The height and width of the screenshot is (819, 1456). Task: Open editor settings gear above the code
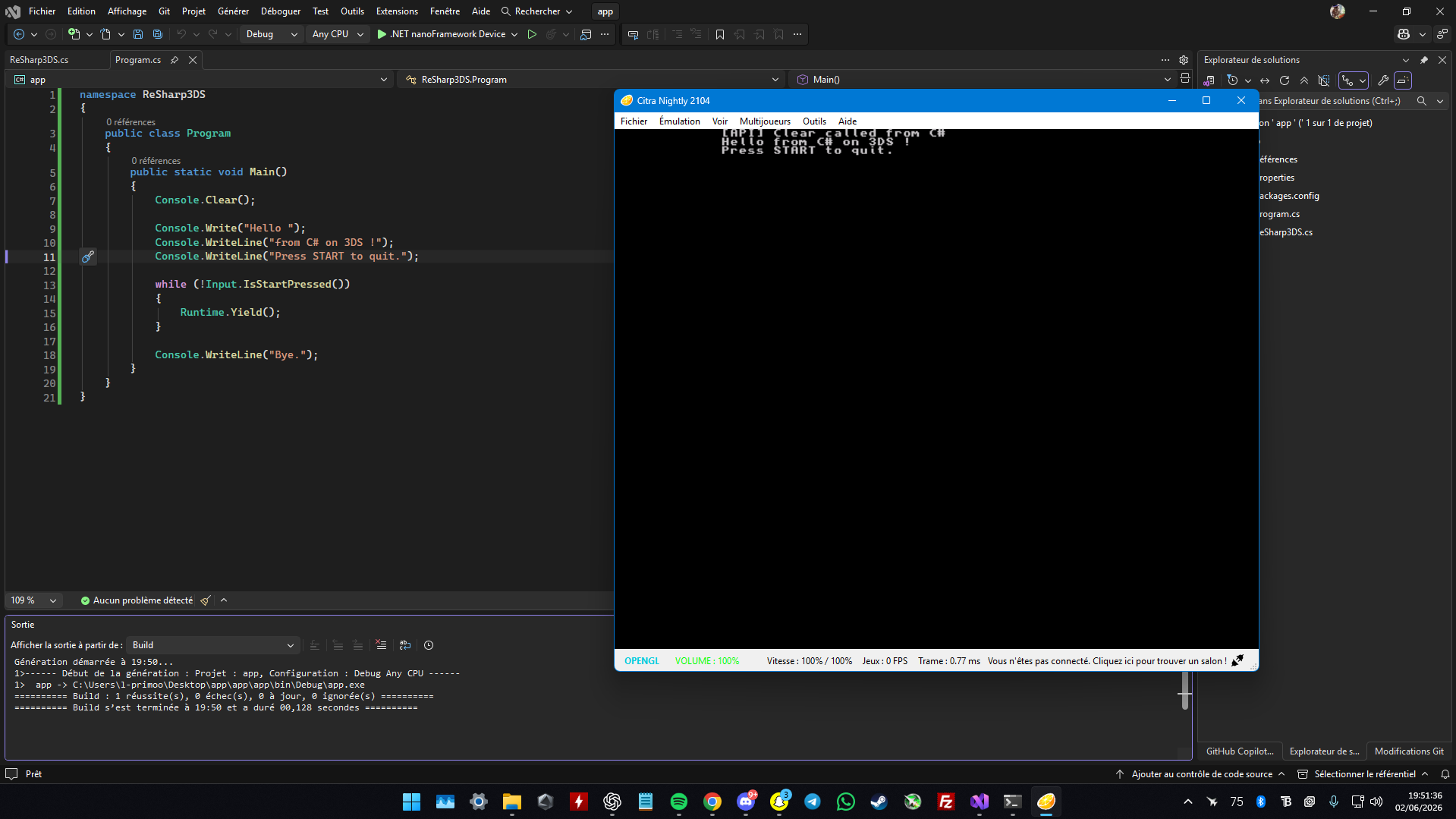(x=1184, y=60)
